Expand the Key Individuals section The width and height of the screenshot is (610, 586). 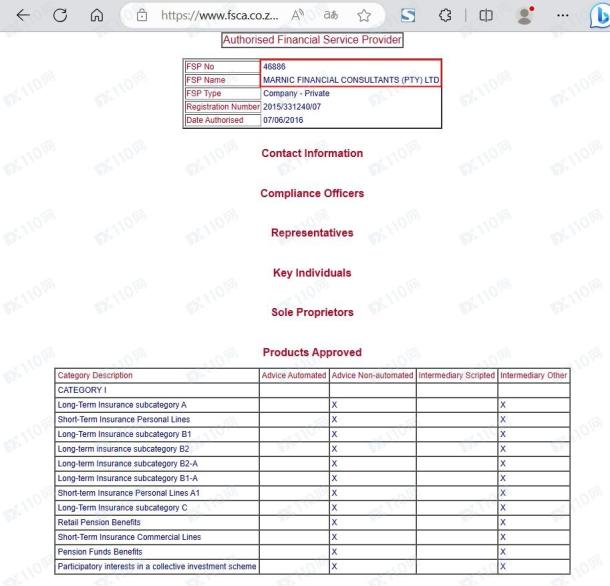click(312, 273)
